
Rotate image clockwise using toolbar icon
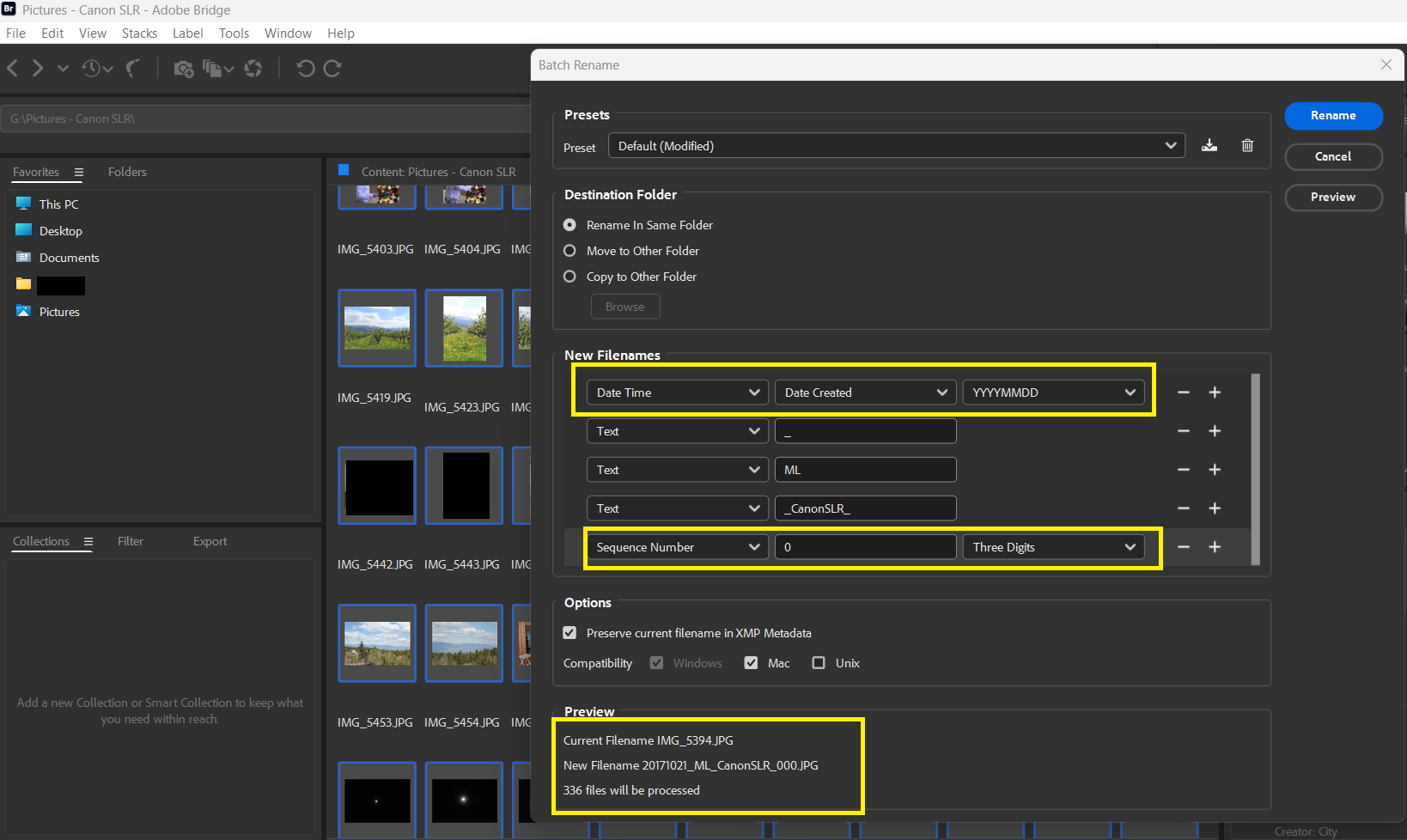[x=331, y=68]
